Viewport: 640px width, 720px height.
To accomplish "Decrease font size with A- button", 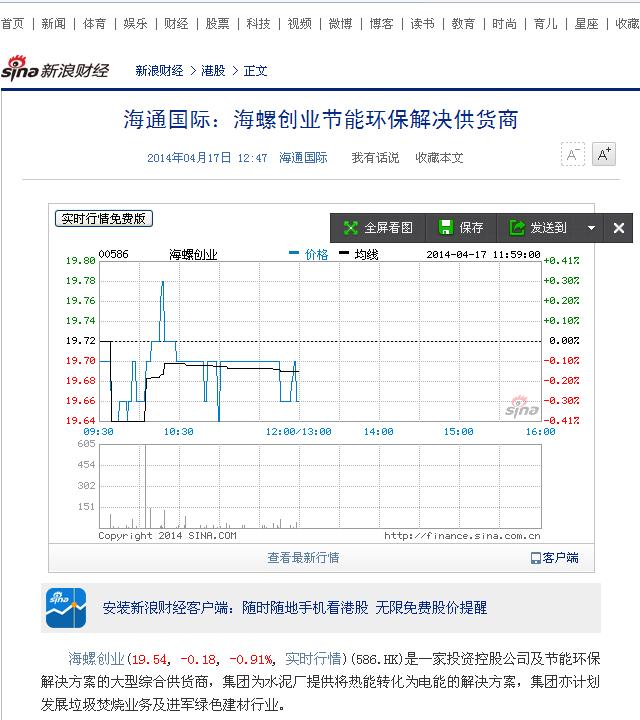I will pyautogui.click(x=573, y=154).
